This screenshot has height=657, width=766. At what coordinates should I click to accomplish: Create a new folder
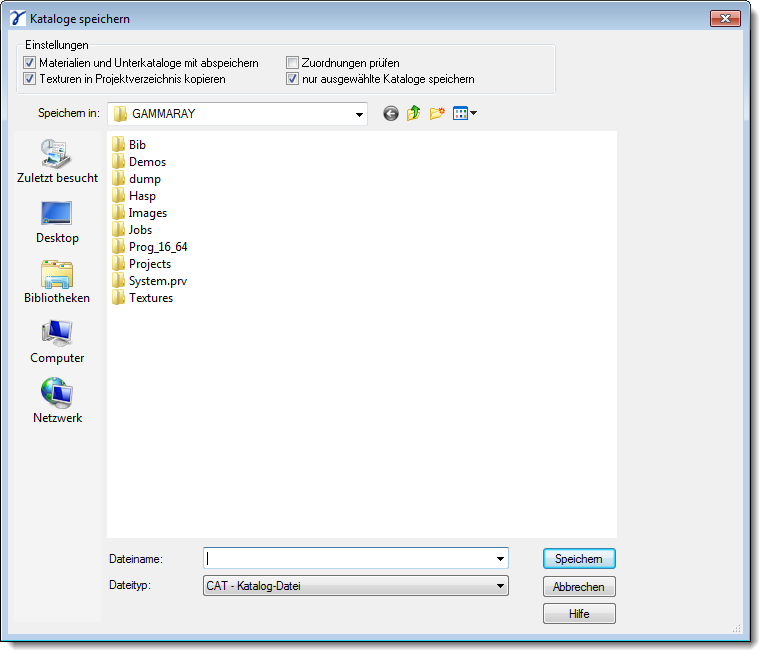point(437,113)
